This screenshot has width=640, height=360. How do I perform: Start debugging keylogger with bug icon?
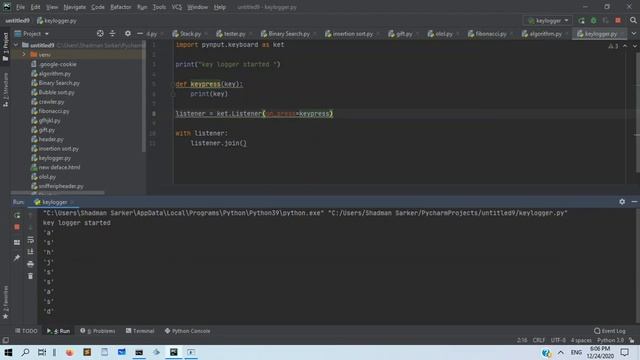tap(593, 20)
